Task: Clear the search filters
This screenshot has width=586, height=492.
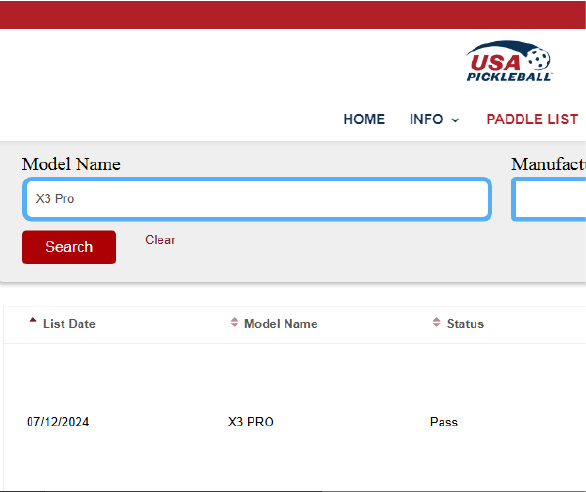Action: (x=160, y=240)
